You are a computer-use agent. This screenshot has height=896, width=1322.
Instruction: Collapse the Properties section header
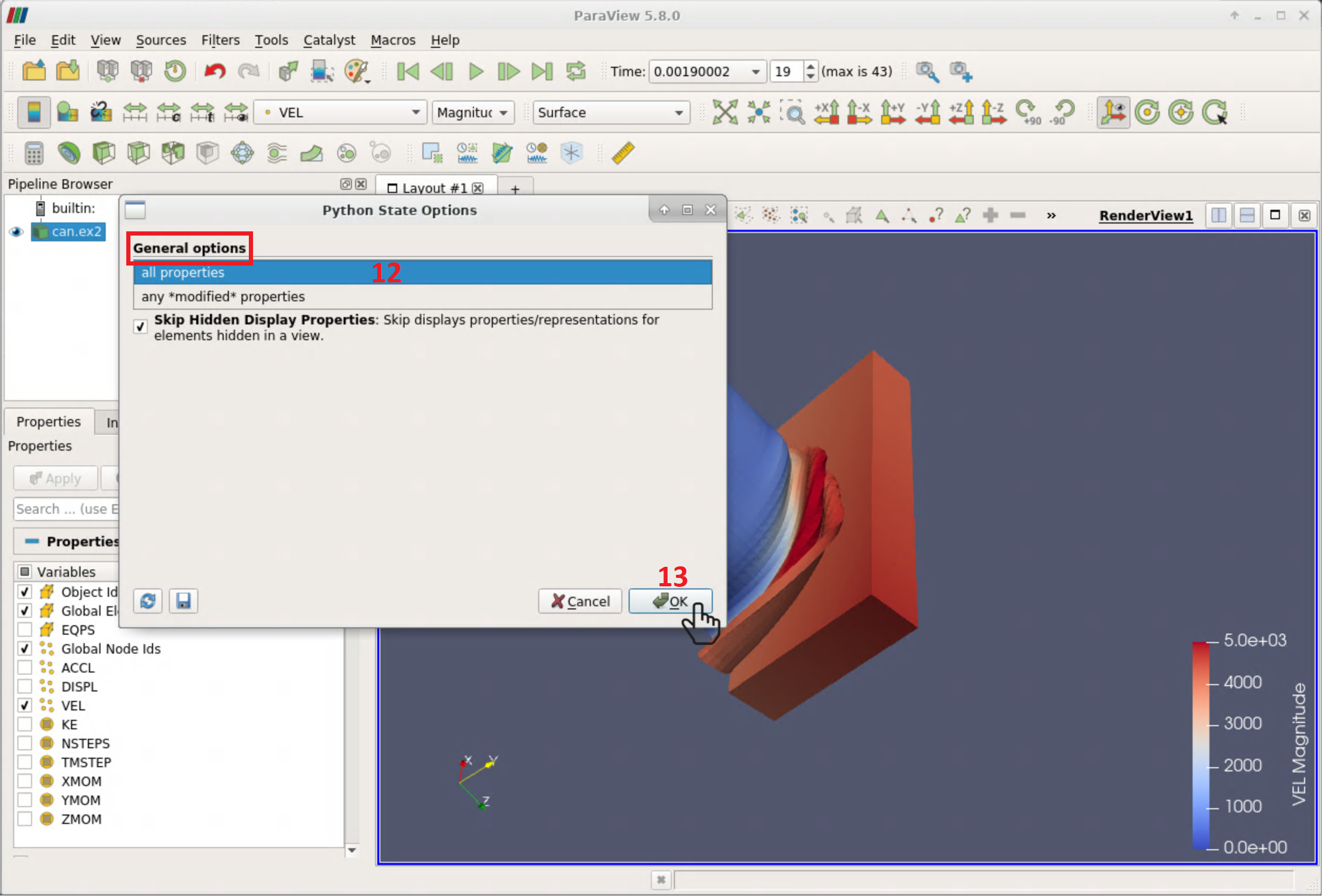66,541
